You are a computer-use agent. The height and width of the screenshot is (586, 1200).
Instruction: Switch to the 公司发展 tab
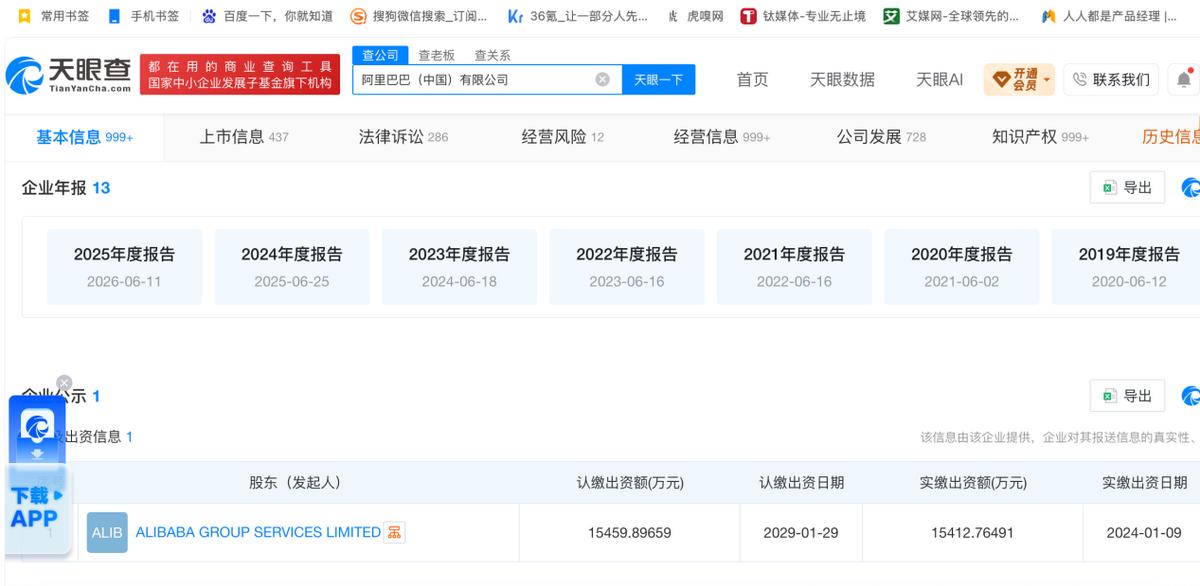click(x=881, y=137)
